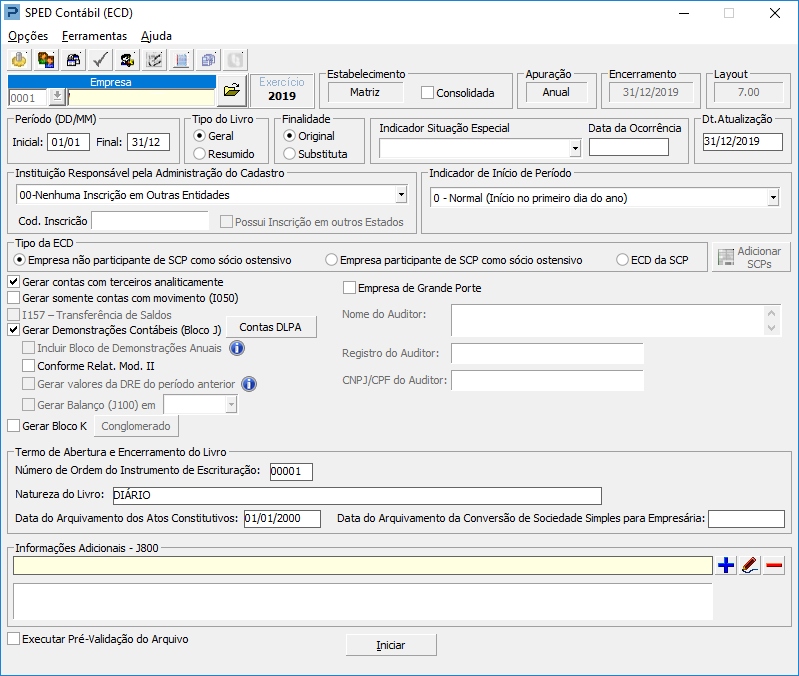Click the Exercício 2019 box

282,90
